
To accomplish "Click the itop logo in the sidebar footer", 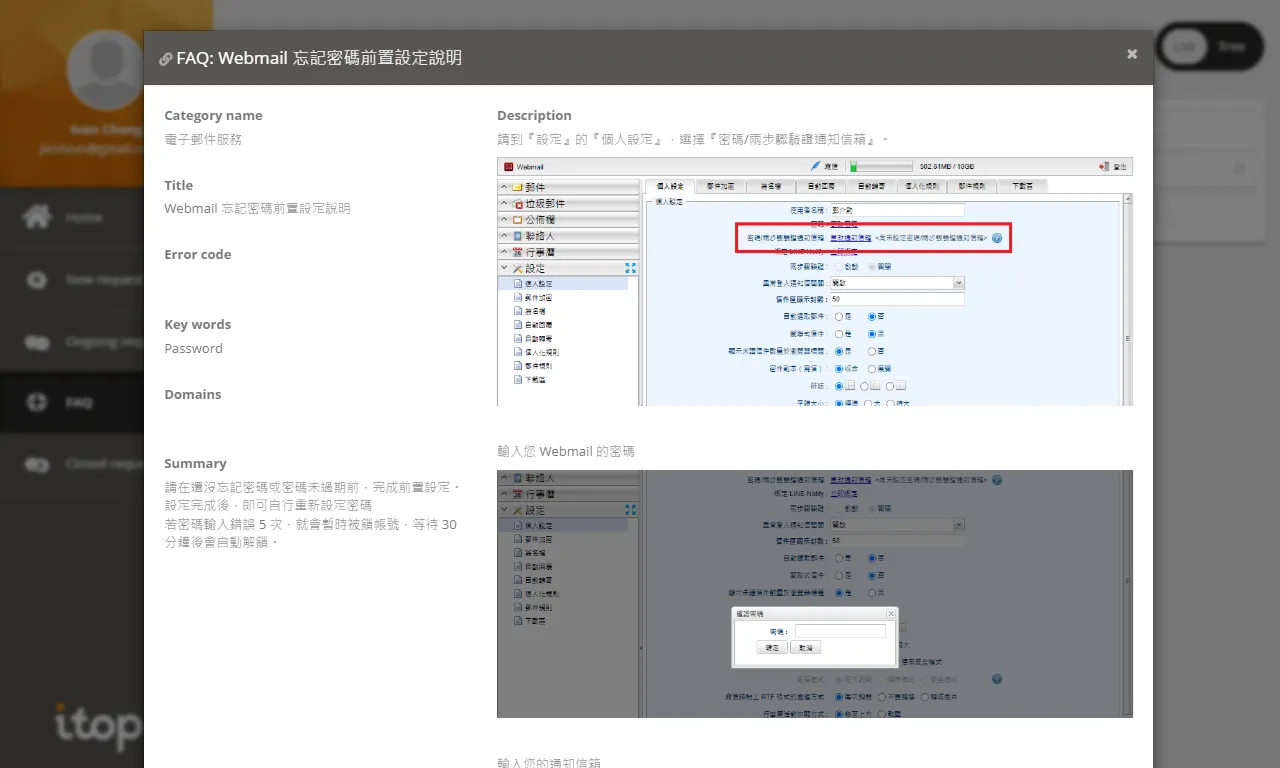I will tap(98, 727).
